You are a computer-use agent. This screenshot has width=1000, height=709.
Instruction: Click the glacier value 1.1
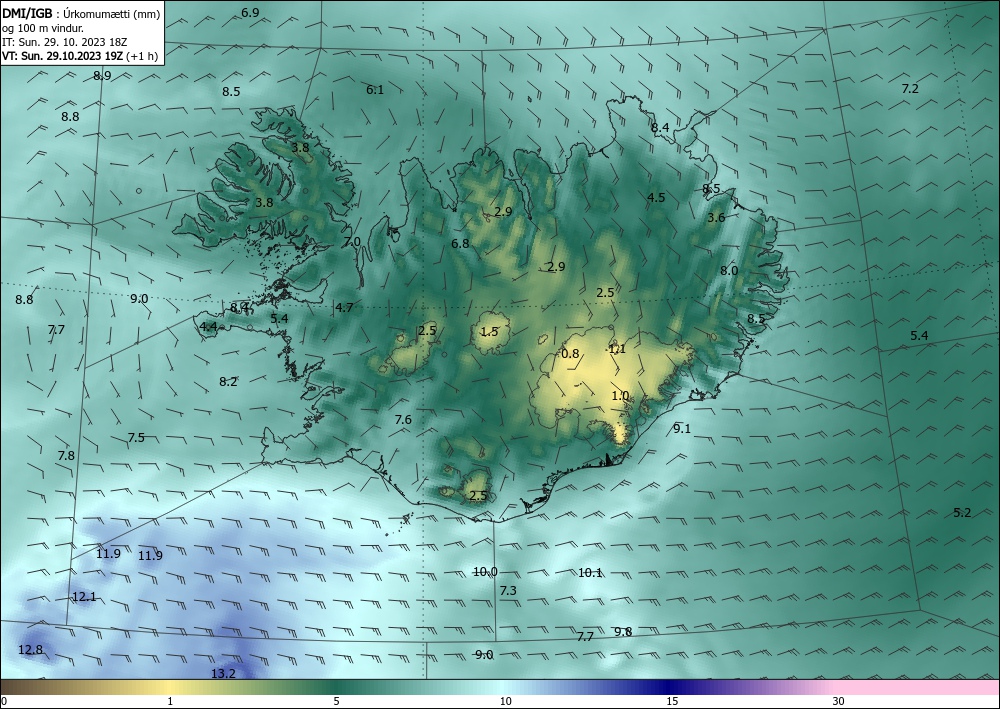tap(617, 349)
